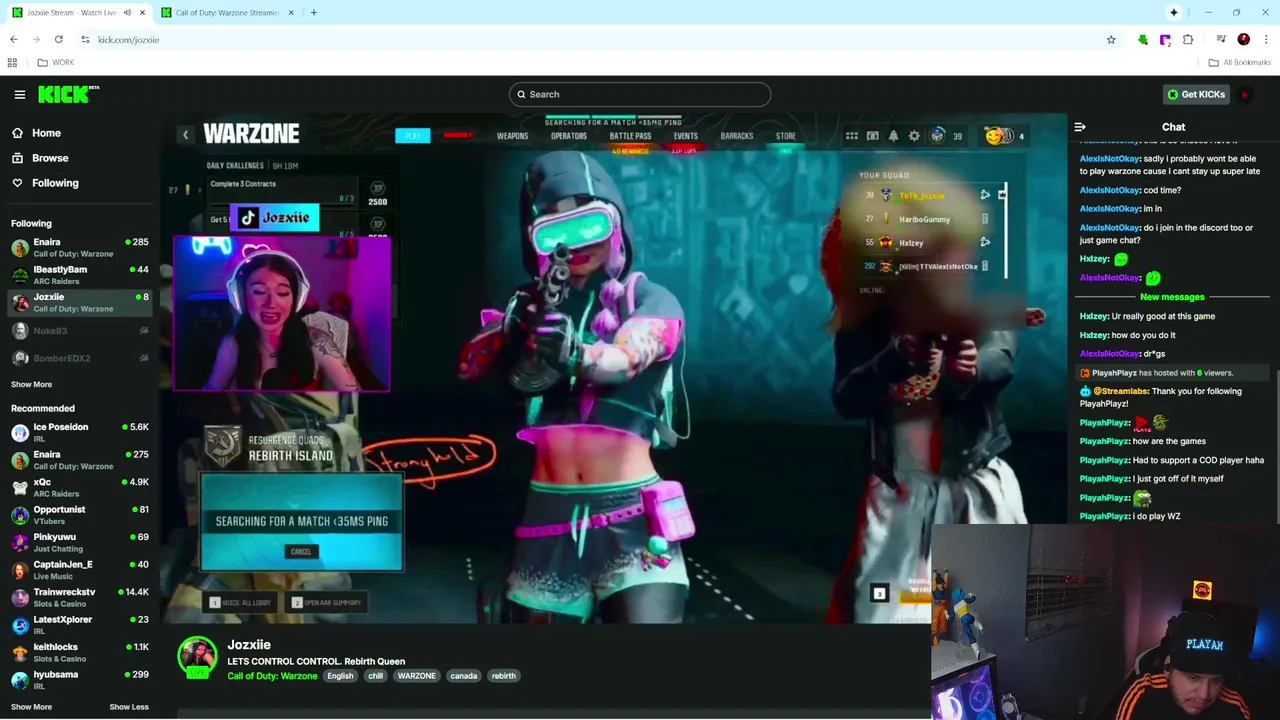The width and height of the screenshot is (1280, 720).
Task: Open xQc's ARC Raiders channel
Action: pyautogui.click(x=80, y=487)
